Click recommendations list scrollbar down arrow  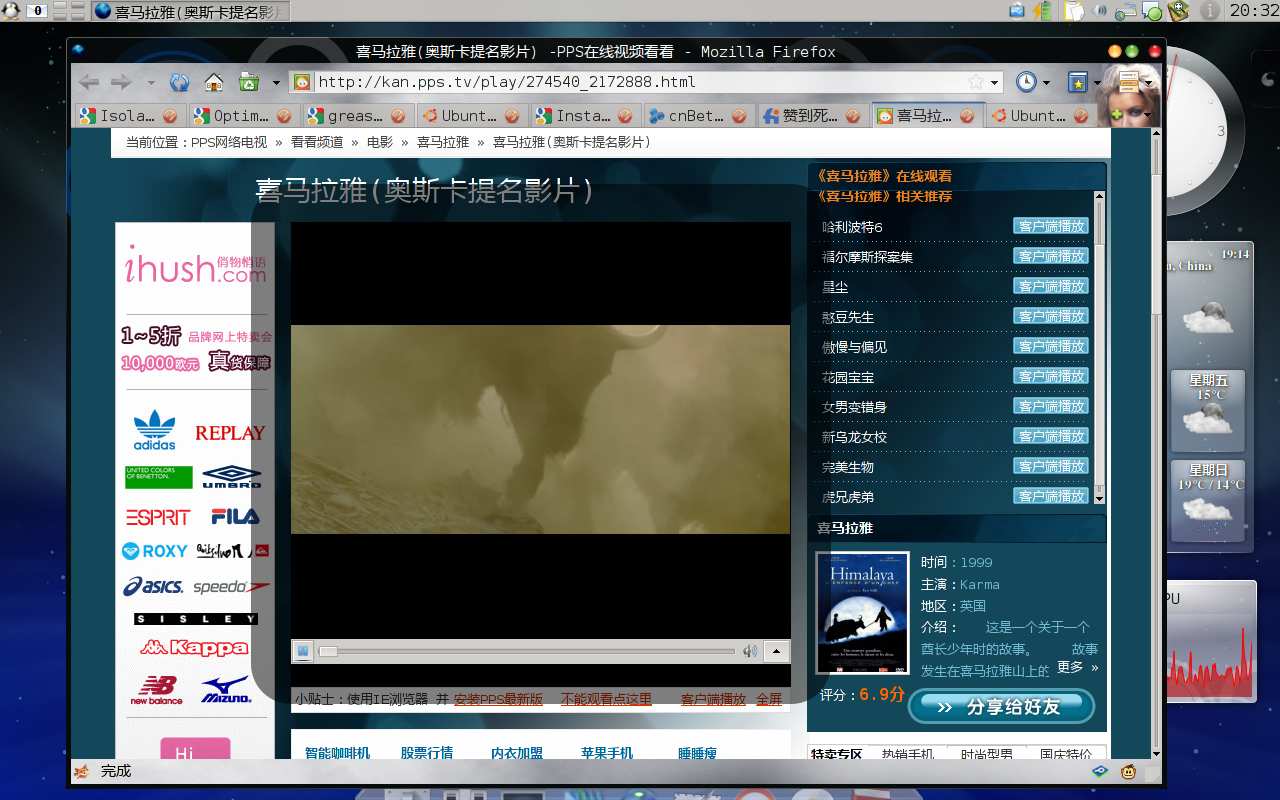(x=1099, y=497)
